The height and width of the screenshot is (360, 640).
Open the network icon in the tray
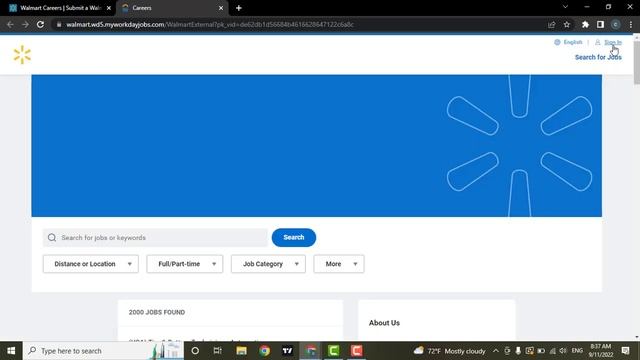(552, 351)
